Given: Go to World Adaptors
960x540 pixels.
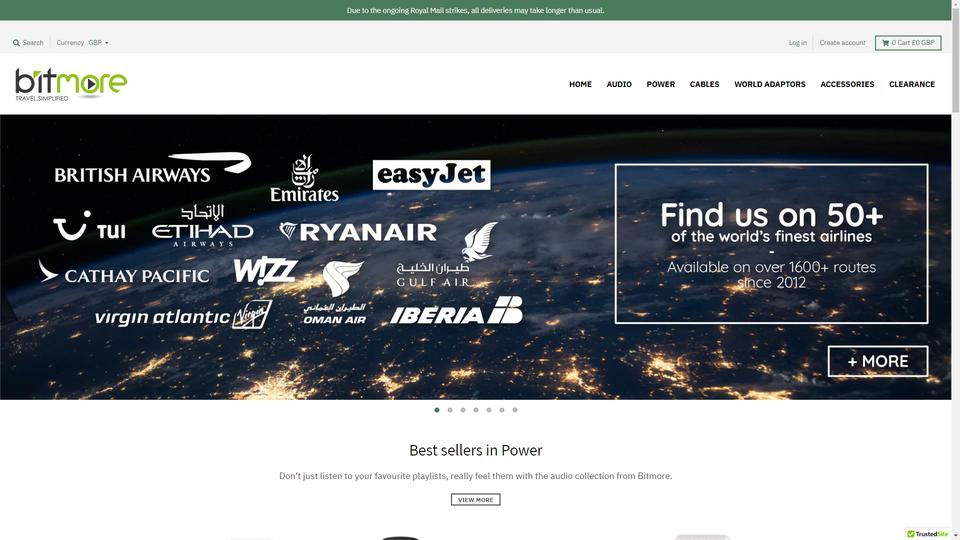Looking at the screenshot, I should point(770,84).
